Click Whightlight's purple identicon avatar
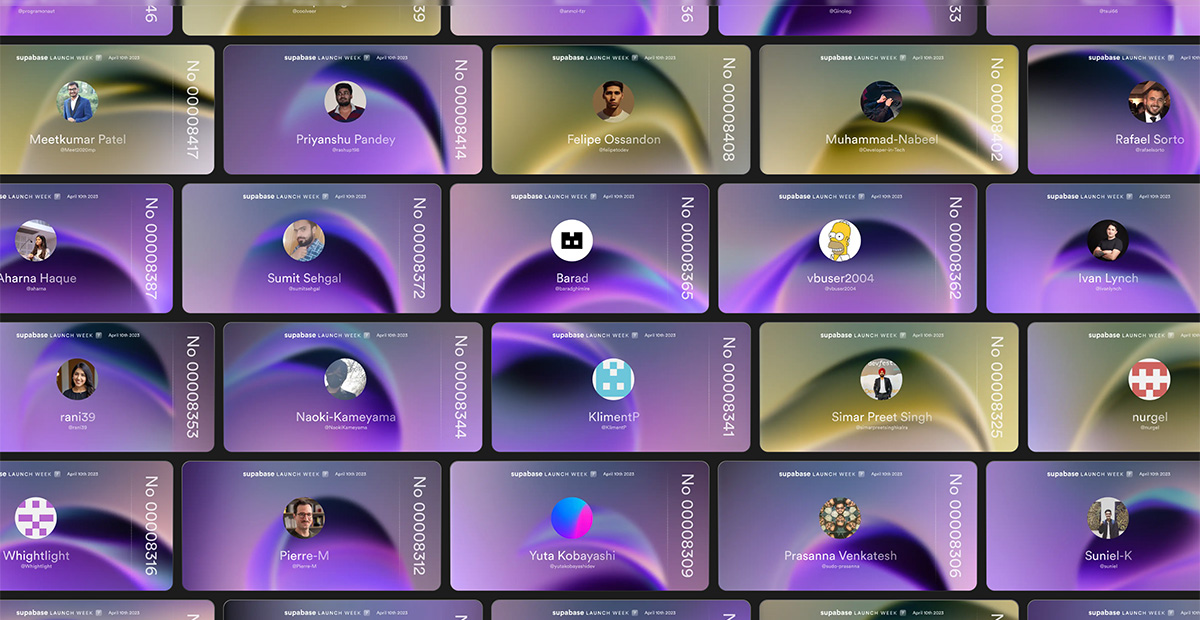This screenshot has height=620, width=1200. coord(36,518)
